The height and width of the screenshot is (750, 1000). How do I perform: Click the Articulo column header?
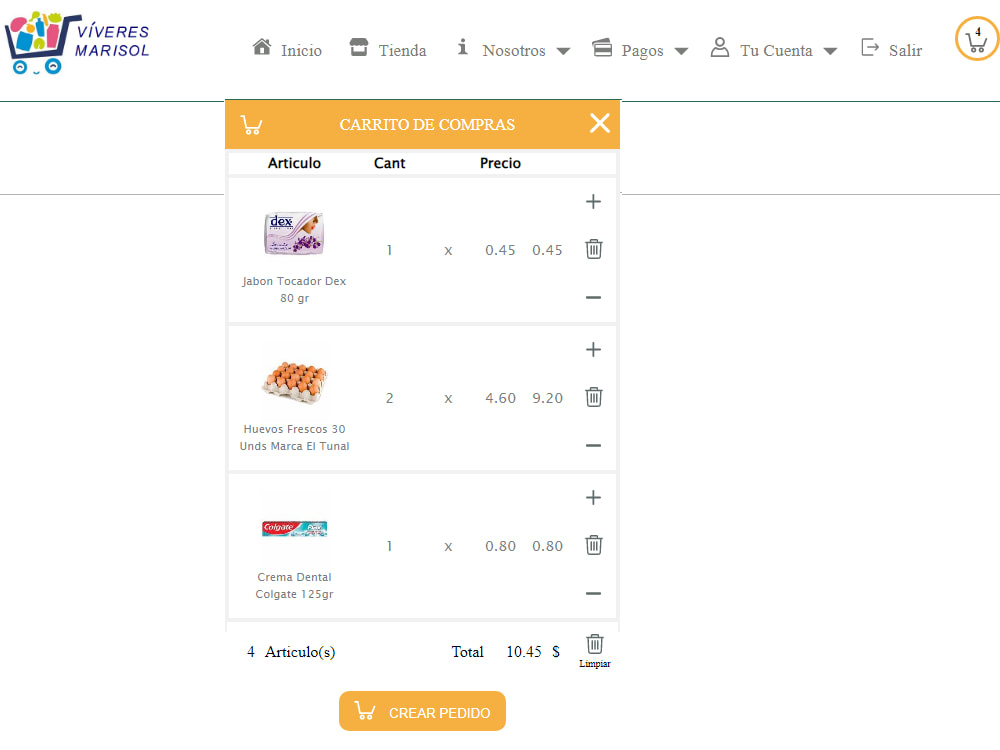[x=294, y=163]
